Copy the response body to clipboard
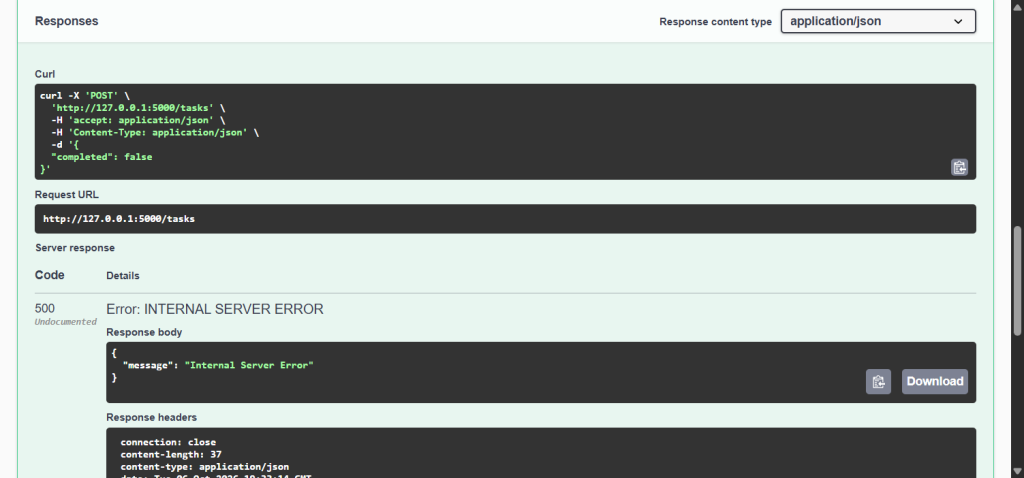Screen dimensions: 1024x478 click(x=878, y=381)
